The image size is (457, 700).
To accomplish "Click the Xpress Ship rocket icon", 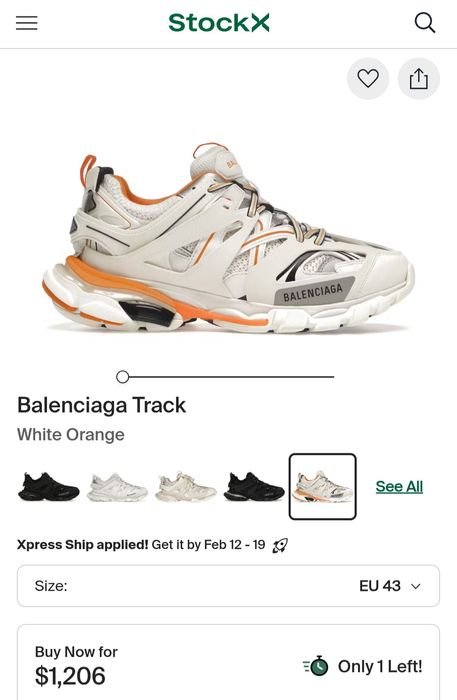I will click(x=280, y=545).
